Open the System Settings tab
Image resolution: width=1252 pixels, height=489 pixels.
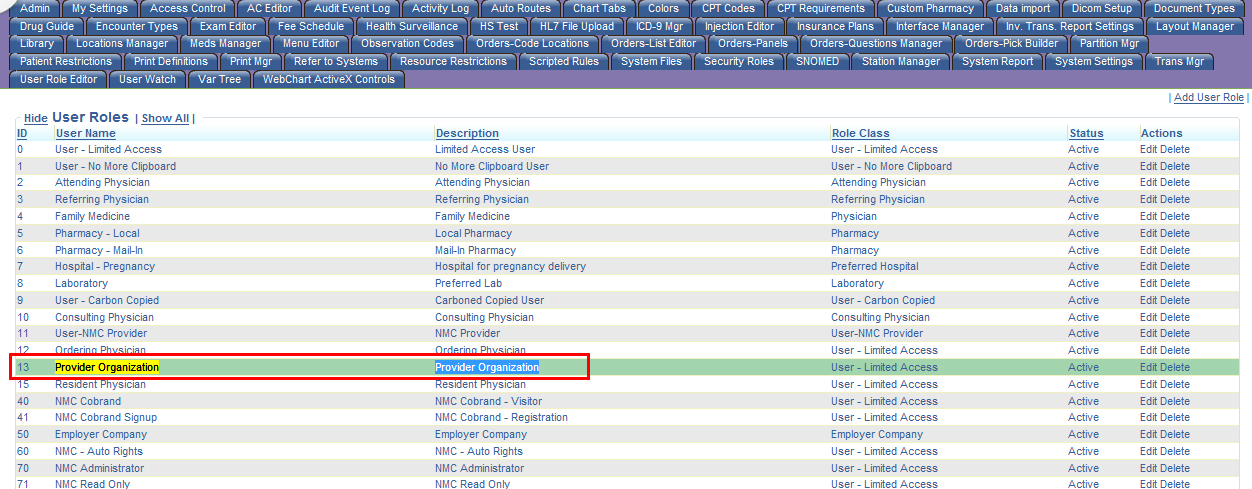point(1093,61)
